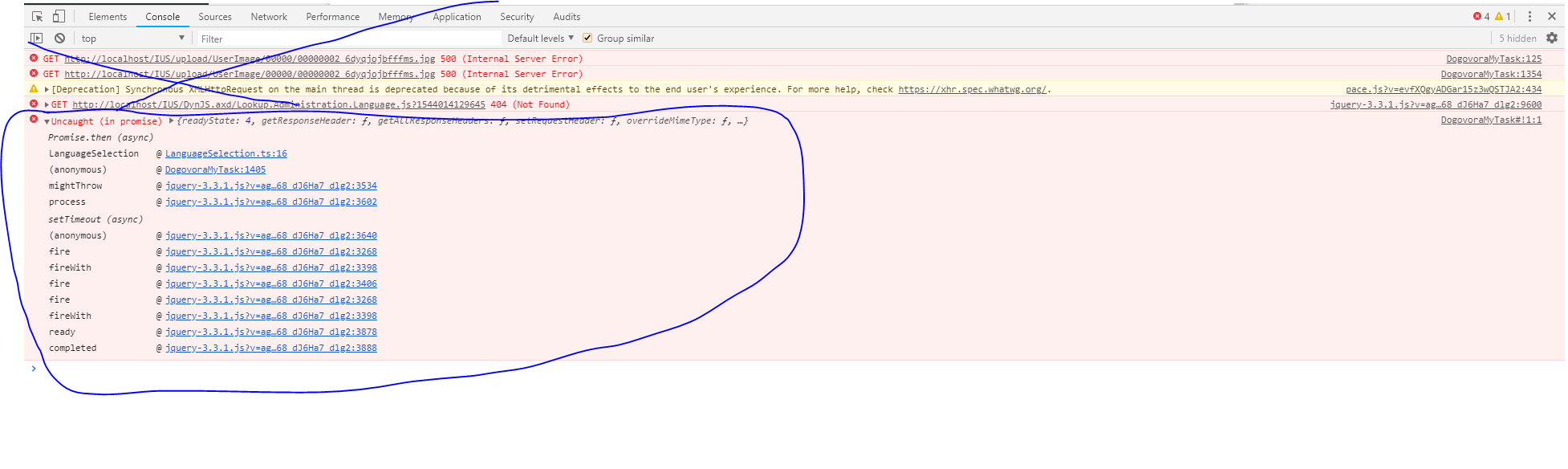Click the Promise.then (async) stack row
Screen dimensions: 1568x469
point(100,137)
